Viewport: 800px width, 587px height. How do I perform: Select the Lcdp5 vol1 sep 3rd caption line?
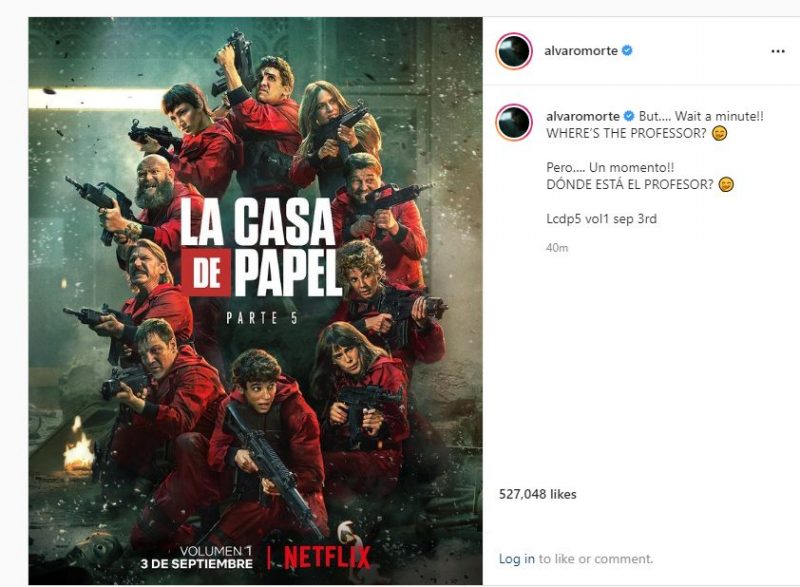[602, 219]
